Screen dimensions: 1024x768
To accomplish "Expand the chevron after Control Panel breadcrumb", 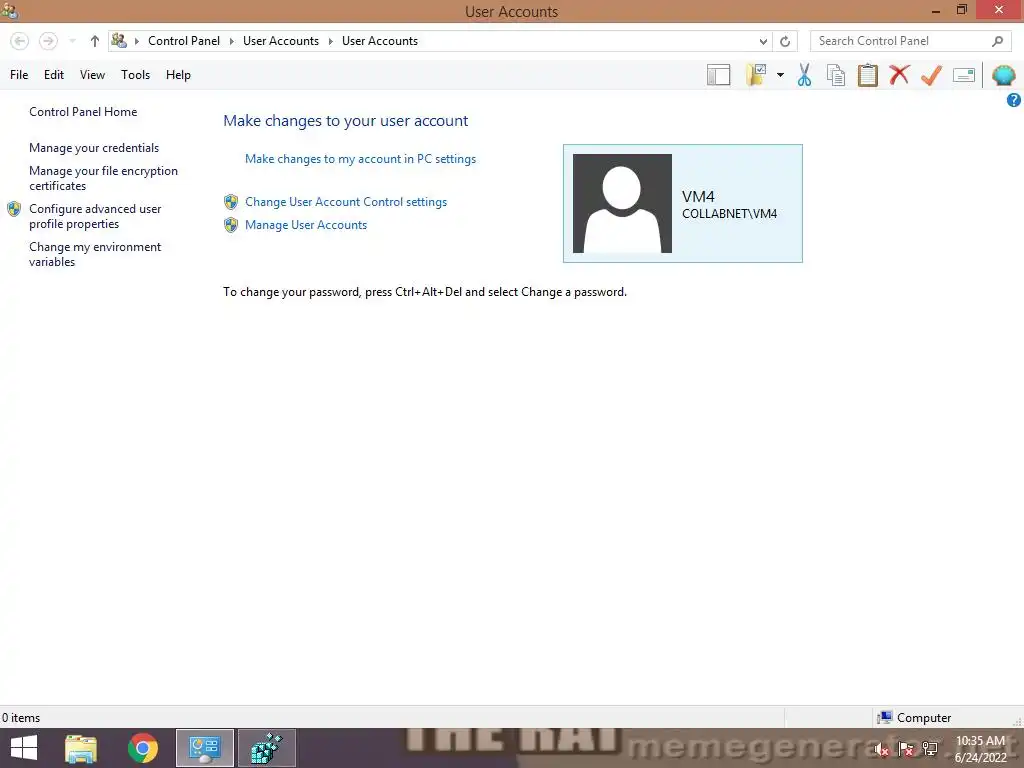I will point(231,41).
